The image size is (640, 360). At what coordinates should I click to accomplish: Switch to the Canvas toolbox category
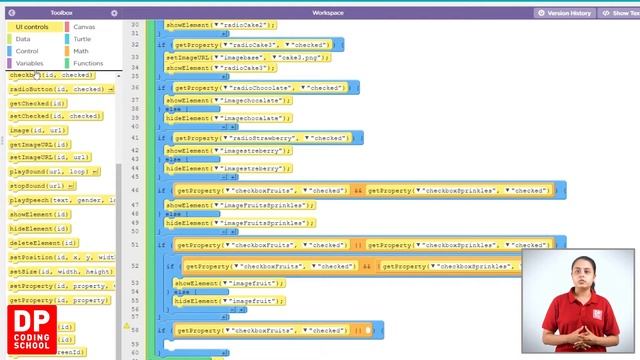(84, 27)
